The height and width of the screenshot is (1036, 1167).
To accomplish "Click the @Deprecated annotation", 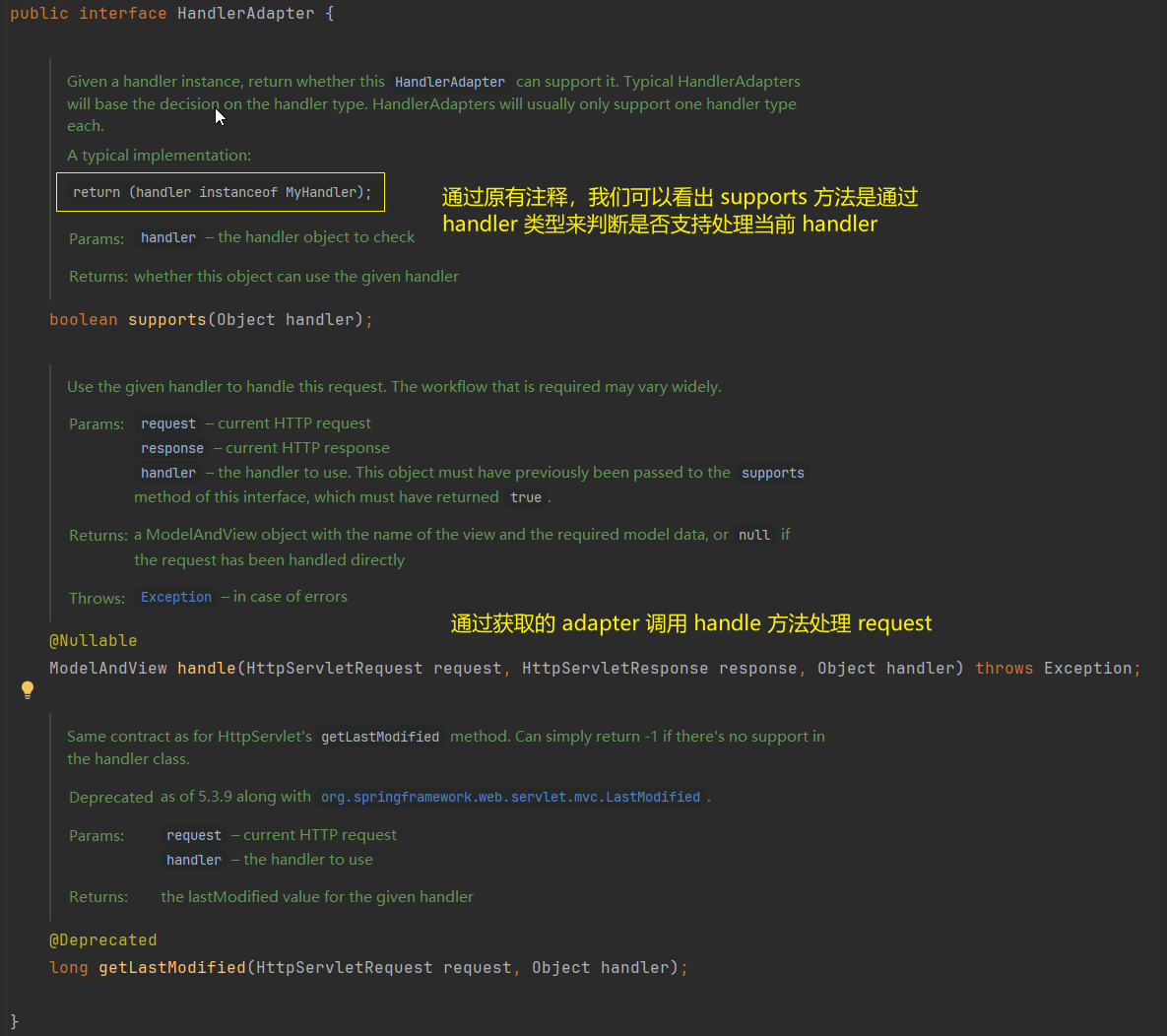I will [102, 939].
